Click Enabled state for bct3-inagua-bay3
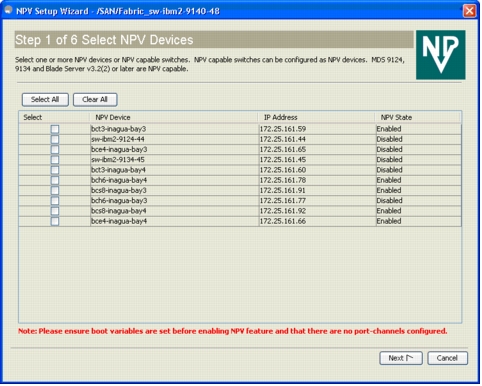The image size is (482, 386). pyautogui.click(x=389, y=129)
